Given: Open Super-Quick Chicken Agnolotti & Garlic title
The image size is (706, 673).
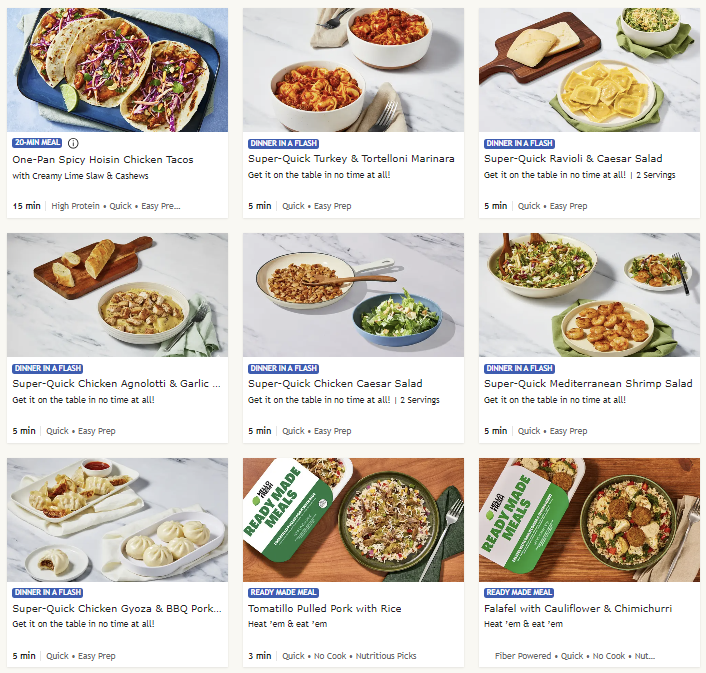Looking at the screenshot, I should click(117, 384).
